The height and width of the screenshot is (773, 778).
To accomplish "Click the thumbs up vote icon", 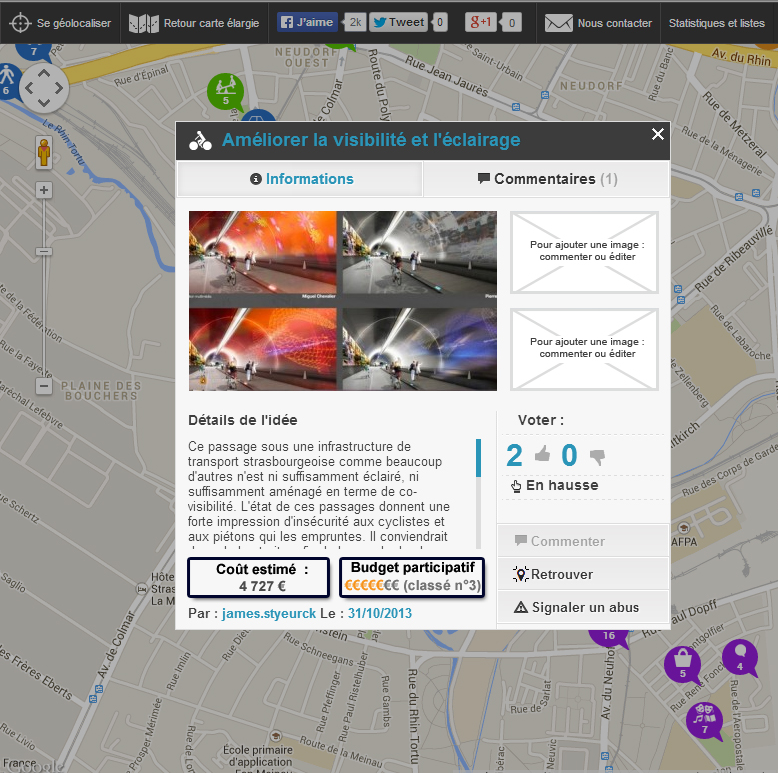I will click(542, 456).
